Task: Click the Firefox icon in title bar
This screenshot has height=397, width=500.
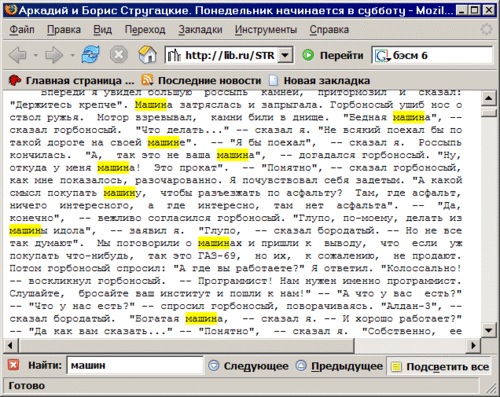Action: click(x=11, y=10)
